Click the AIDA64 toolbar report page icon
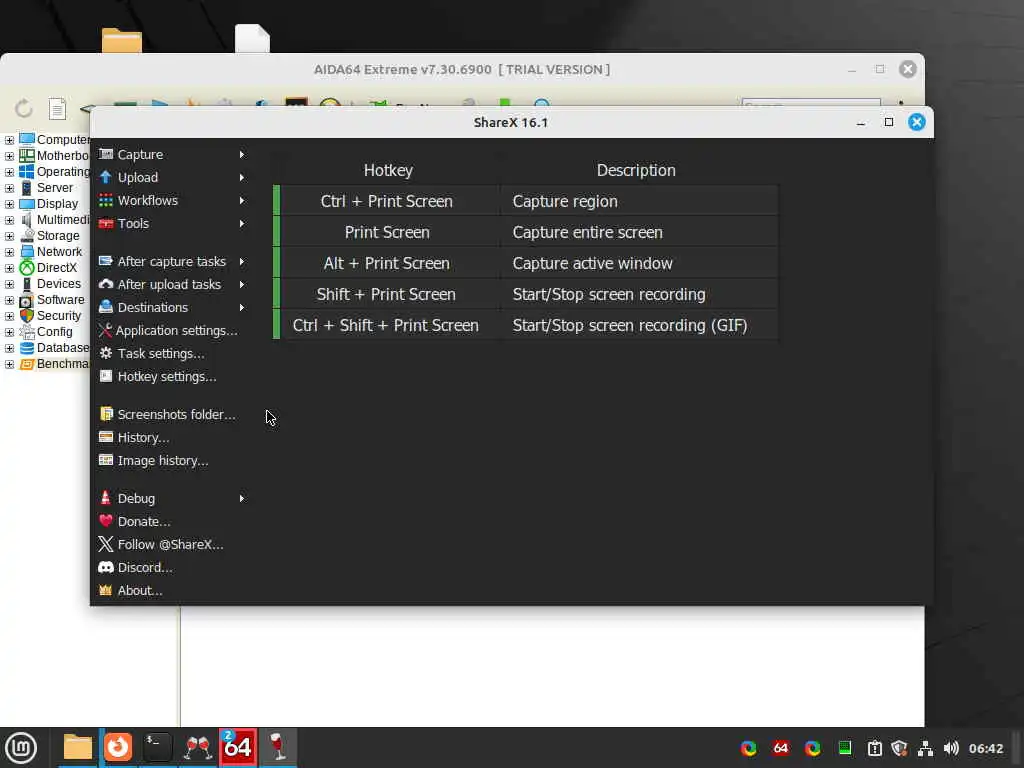This screenshot has height=768, width=1024. click(x=57, y=109)
